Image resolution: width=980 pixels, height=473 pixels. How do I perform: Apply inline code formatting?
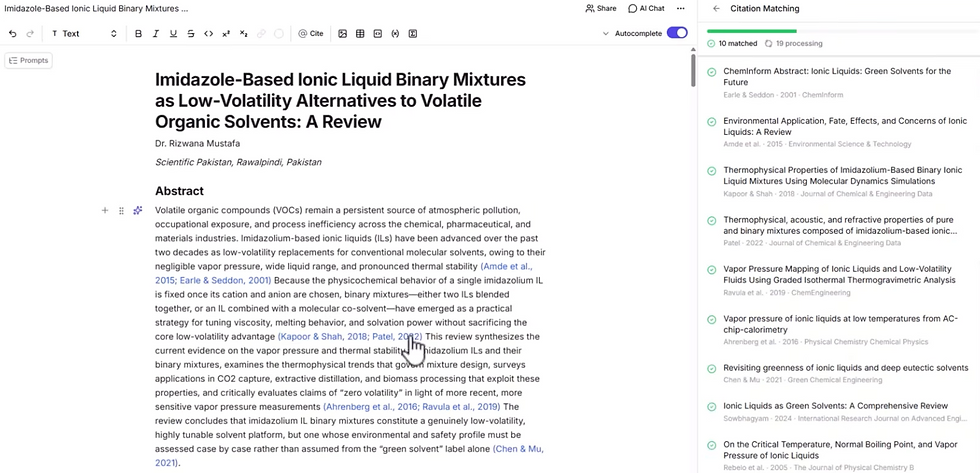pos(209,34)
